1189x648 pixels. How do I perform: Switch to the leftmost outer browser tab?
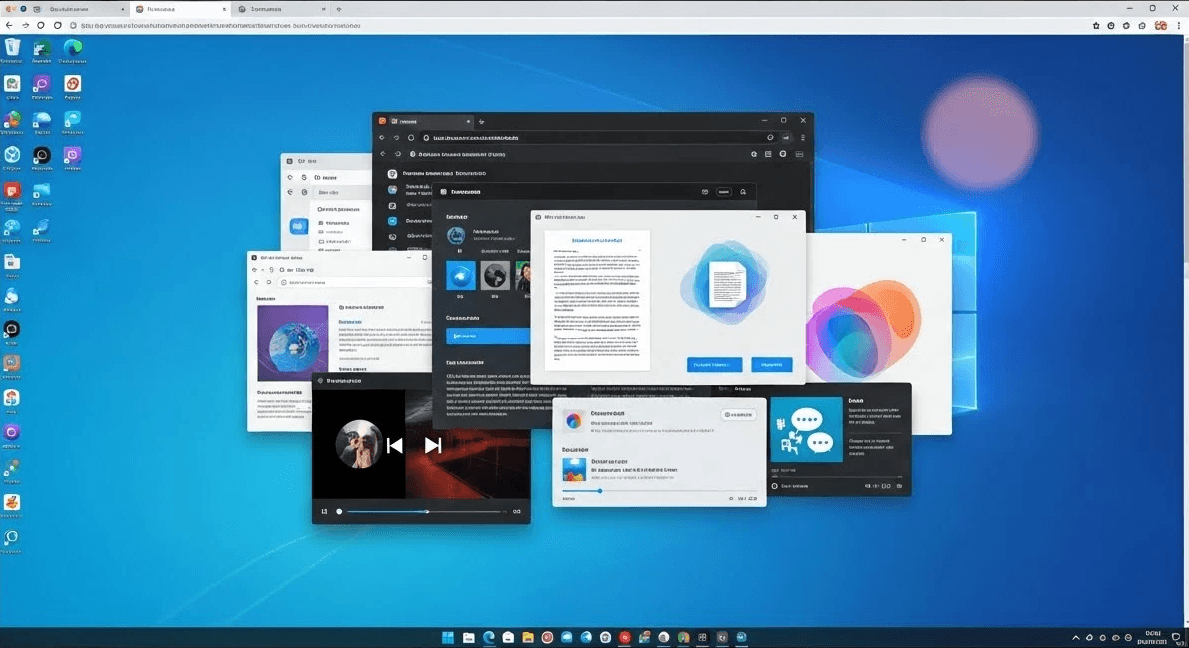pos(78,9)
